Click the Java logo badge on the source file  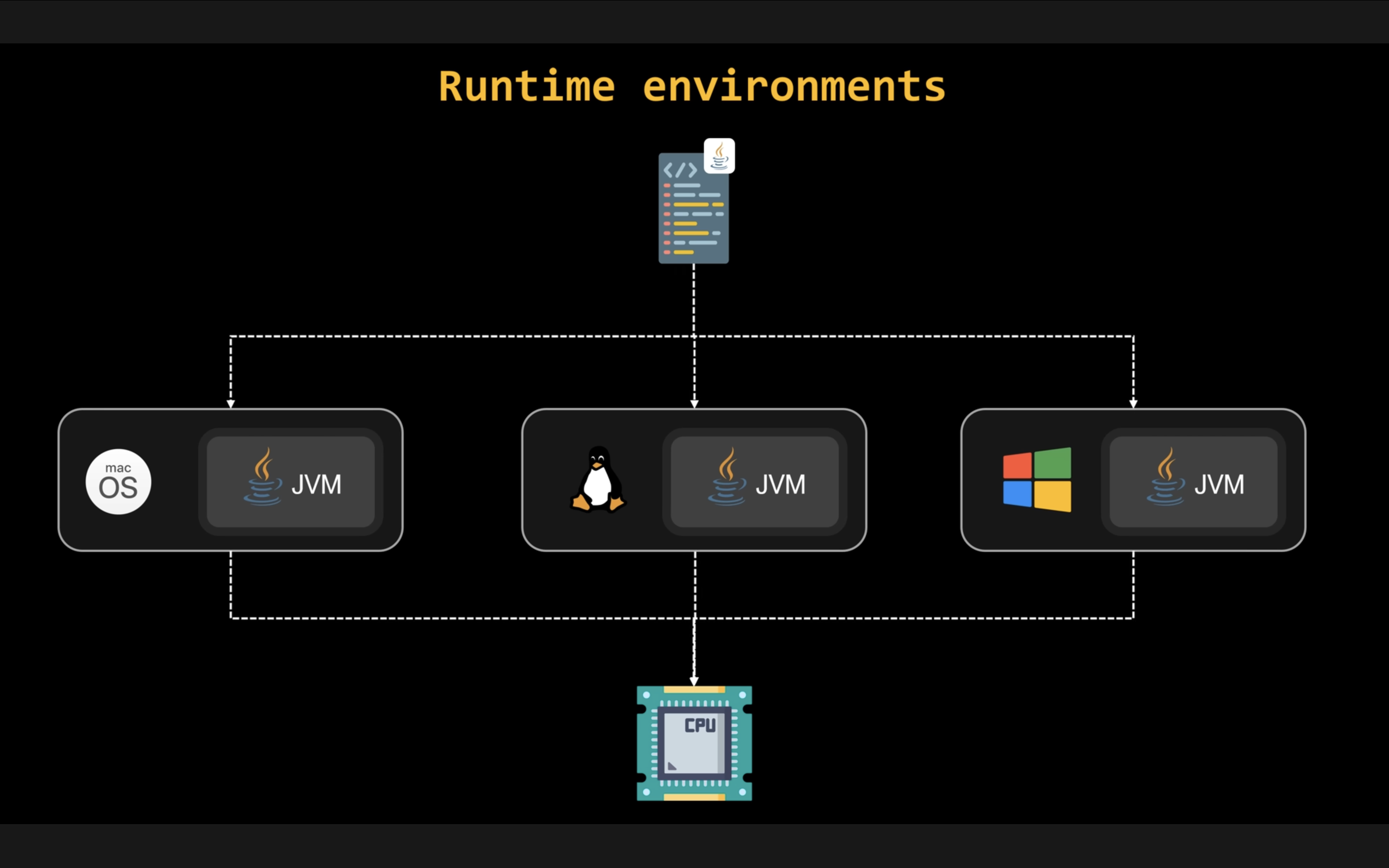pos(719,156)
